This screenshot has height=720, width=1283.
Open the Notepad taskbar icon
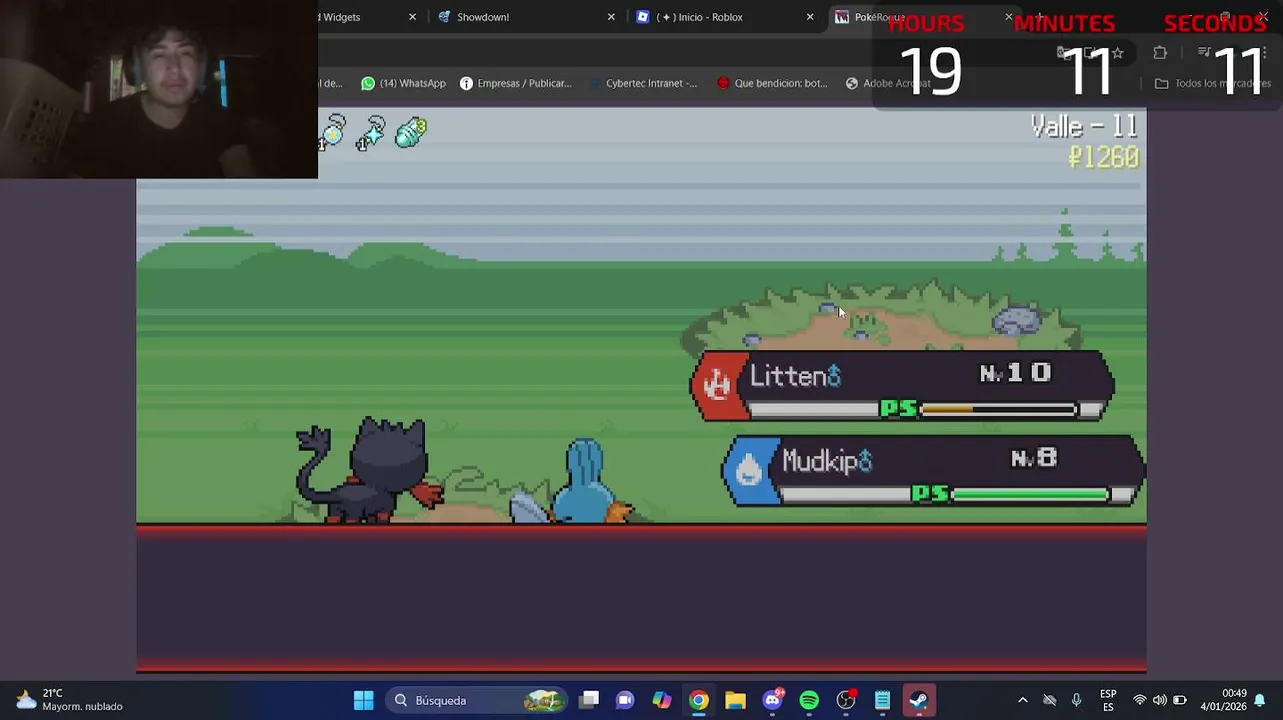click(x=882, y=700)
